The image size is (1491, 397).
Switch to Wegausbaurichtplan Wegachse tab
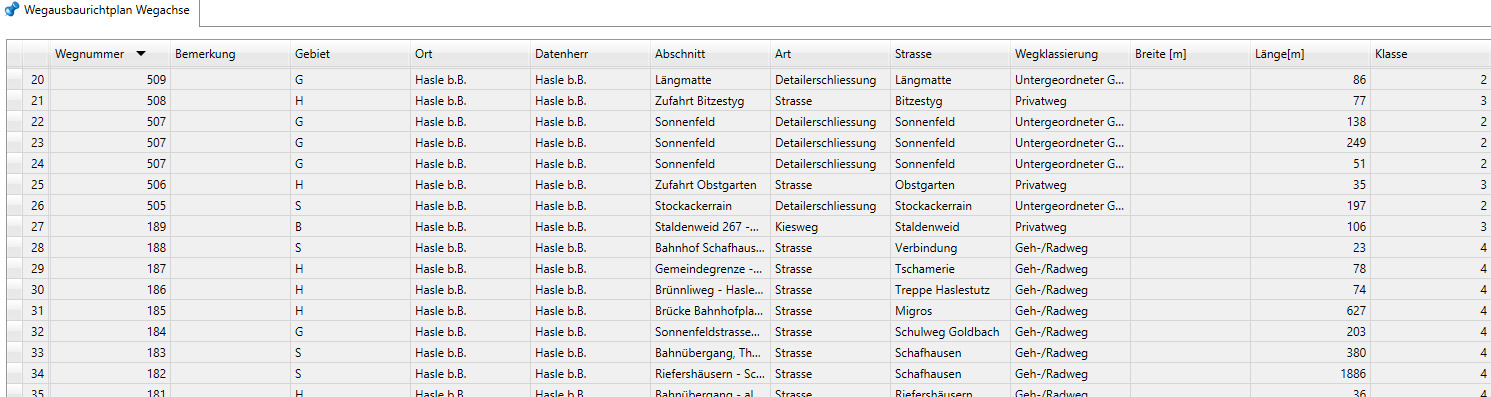coord(100,11)
